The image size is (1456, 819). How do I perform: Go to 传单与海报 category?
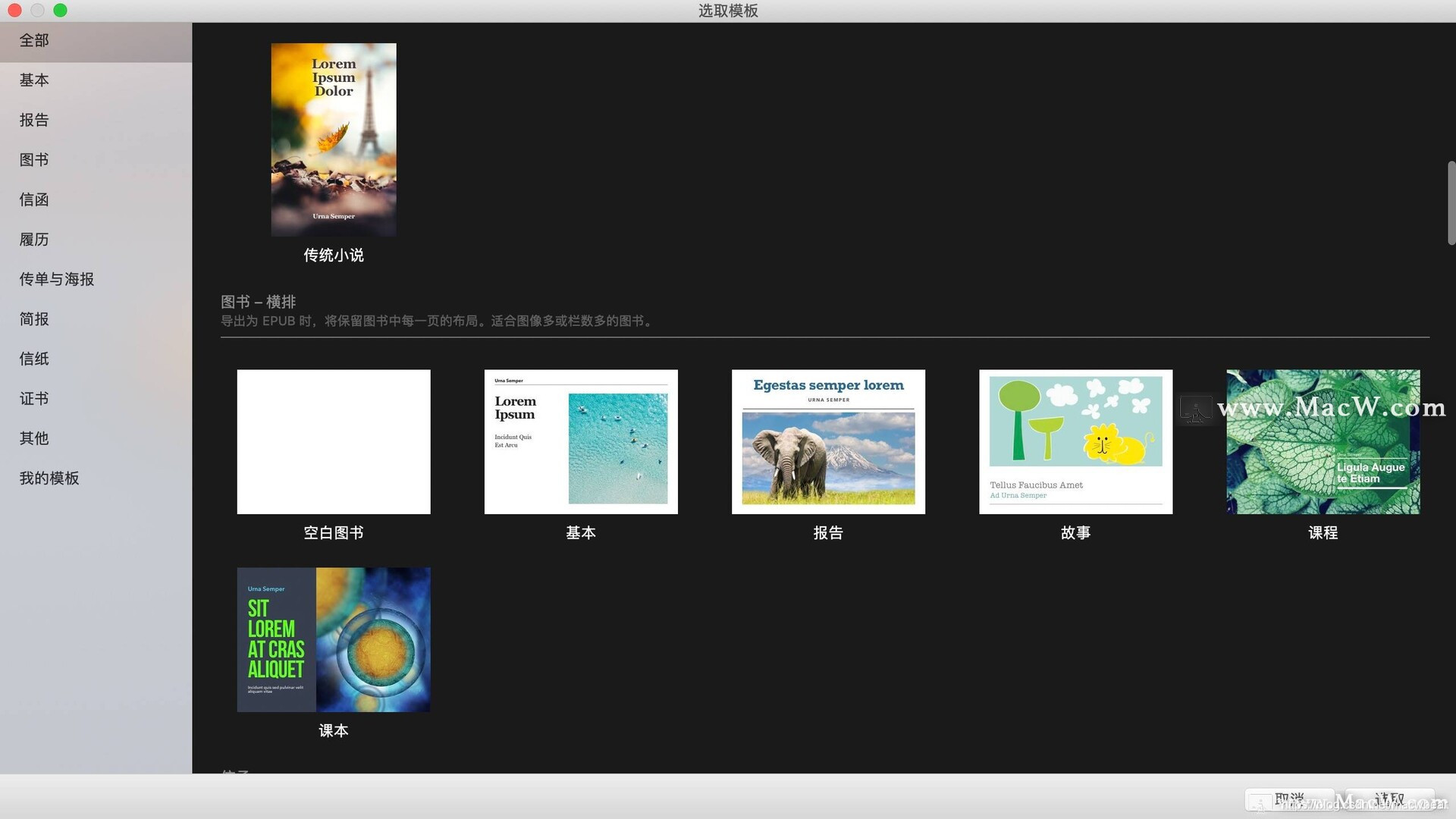tap(57, 280)
